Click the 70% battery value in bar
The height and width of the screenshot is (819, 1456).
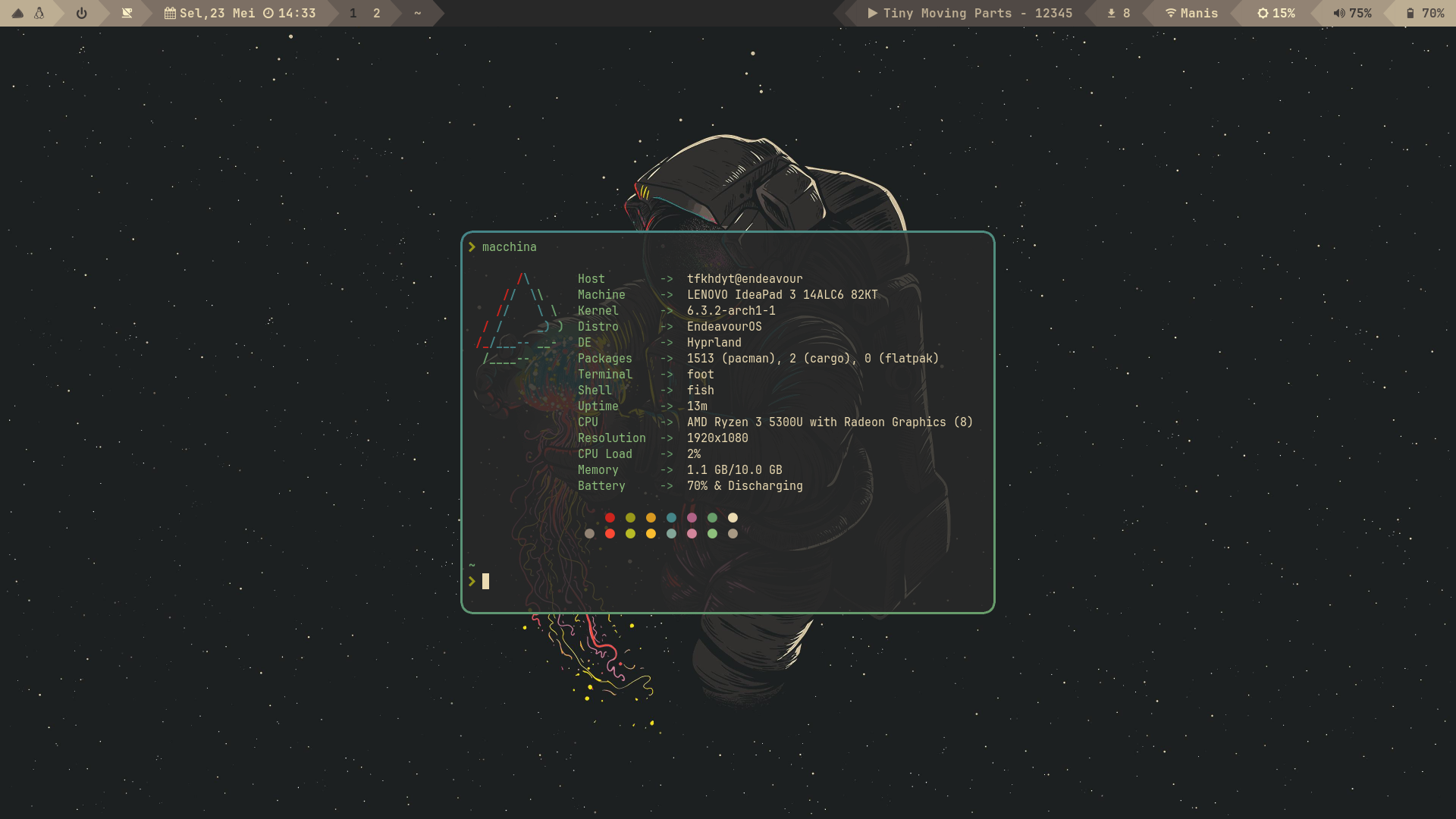(x=1433, y=13)
